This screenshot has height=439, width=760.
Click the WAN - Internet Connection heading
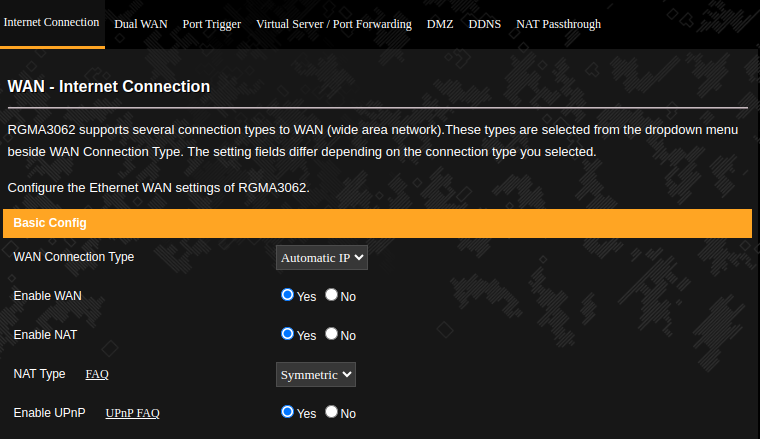(109, 86)
